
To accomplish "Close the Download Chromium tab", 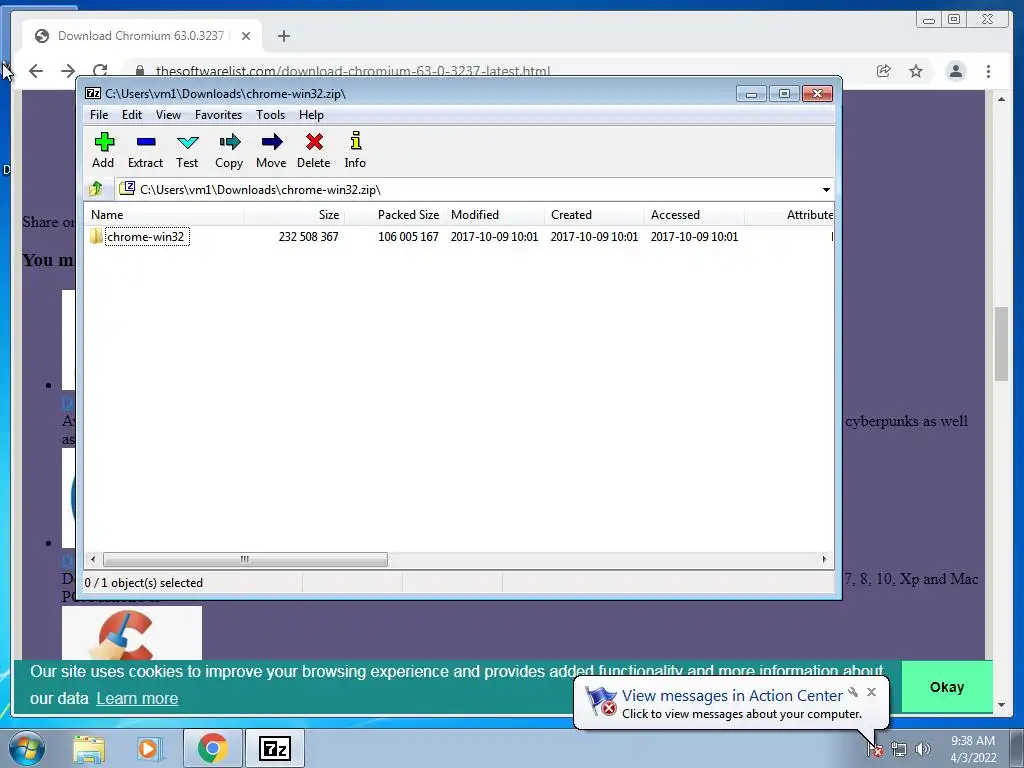I will 246,36.
